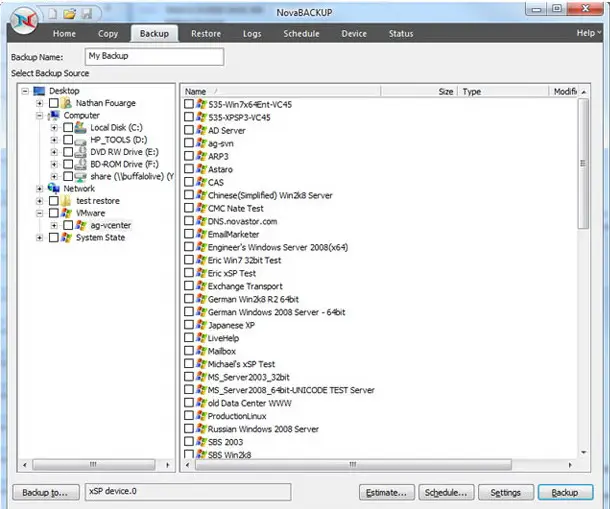Expand the System State node

39,237
